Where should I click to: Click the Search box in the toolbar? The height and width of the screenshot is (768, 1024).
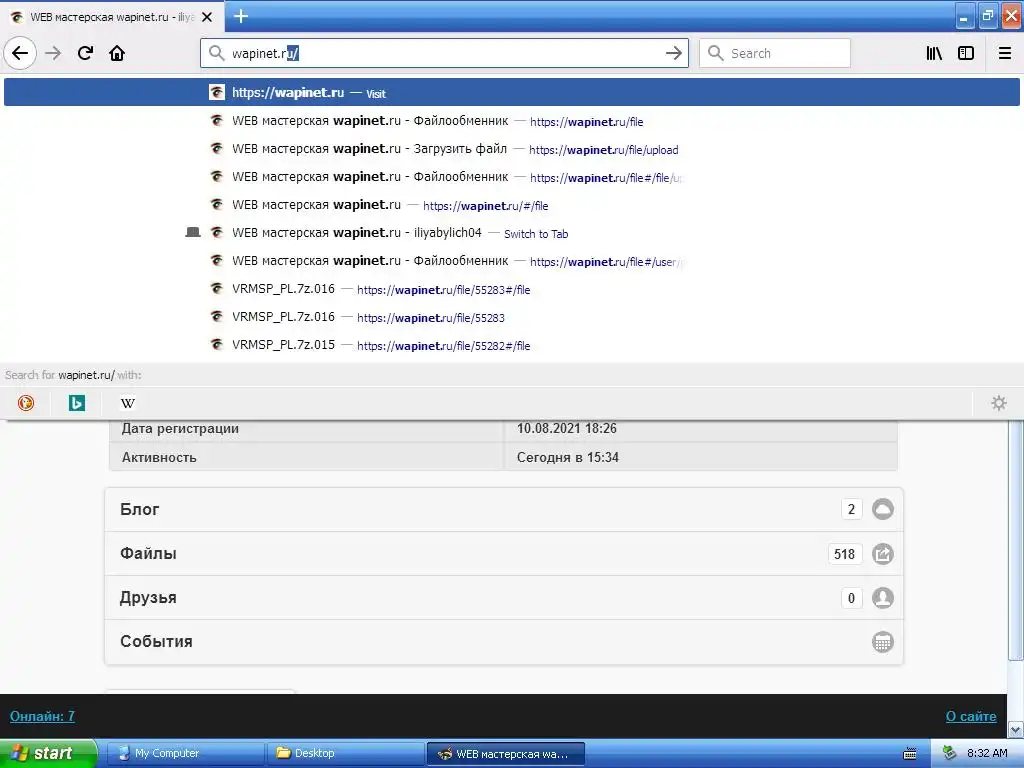(775, 53)
